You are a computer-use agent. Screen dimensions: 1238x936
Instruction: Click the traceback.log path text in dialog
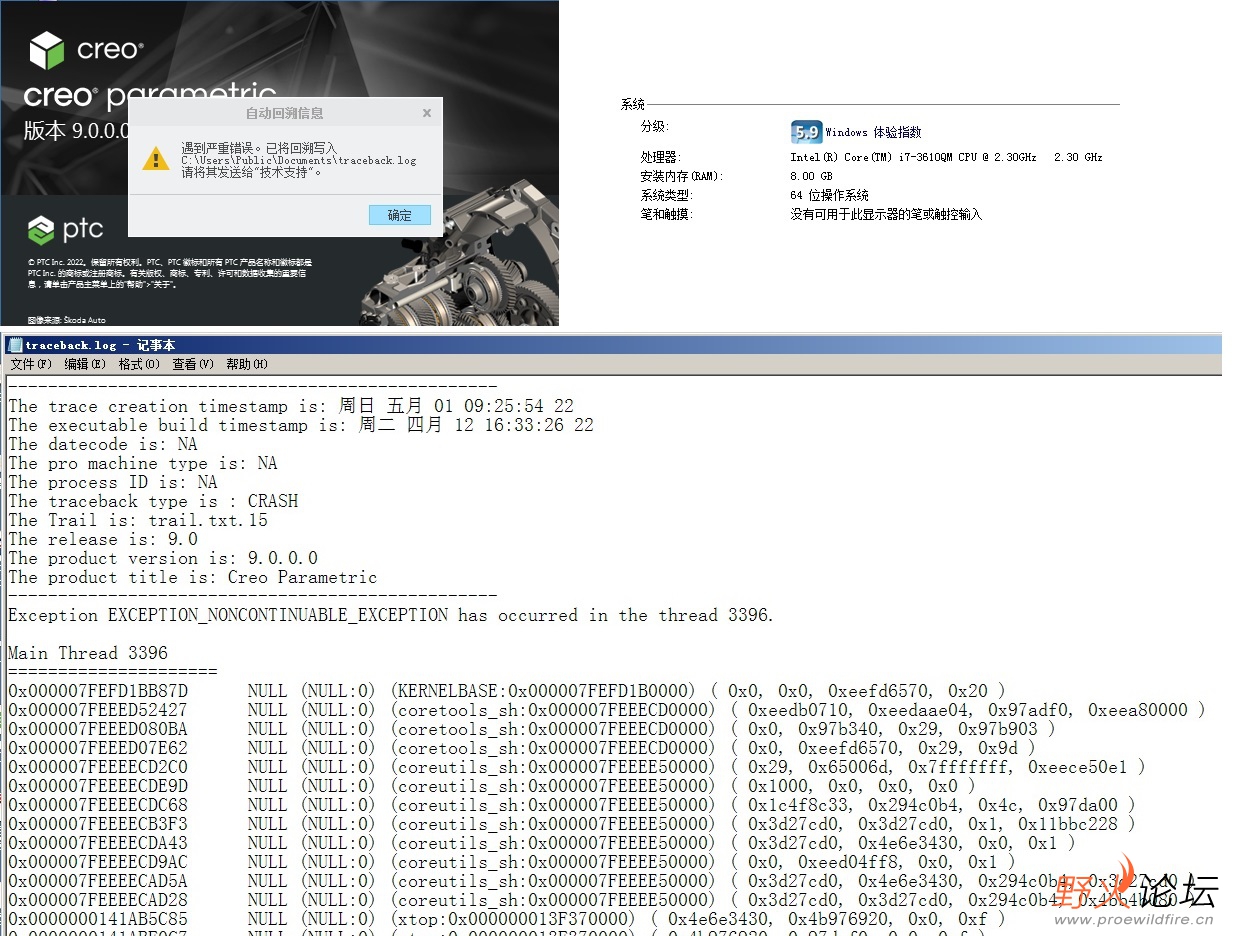click(298, 160)
